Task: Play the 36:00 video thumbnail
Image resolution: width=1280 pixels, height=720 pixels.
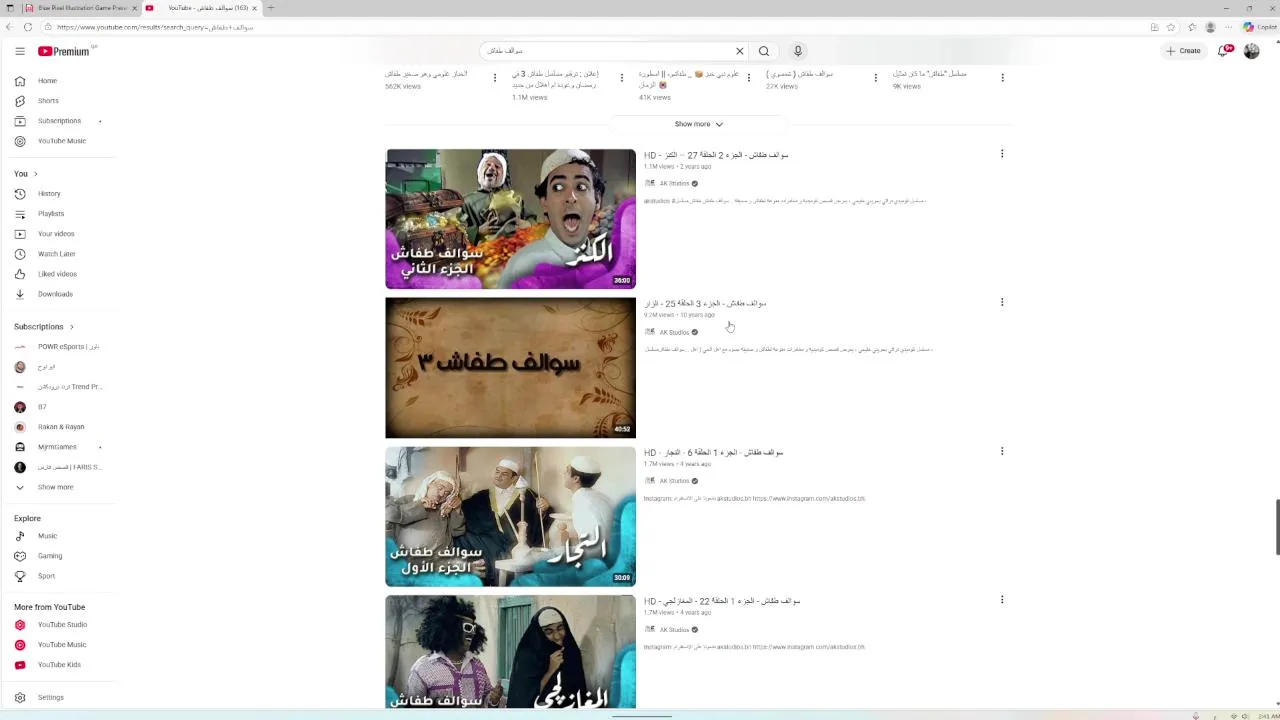Action: [510, 219]
